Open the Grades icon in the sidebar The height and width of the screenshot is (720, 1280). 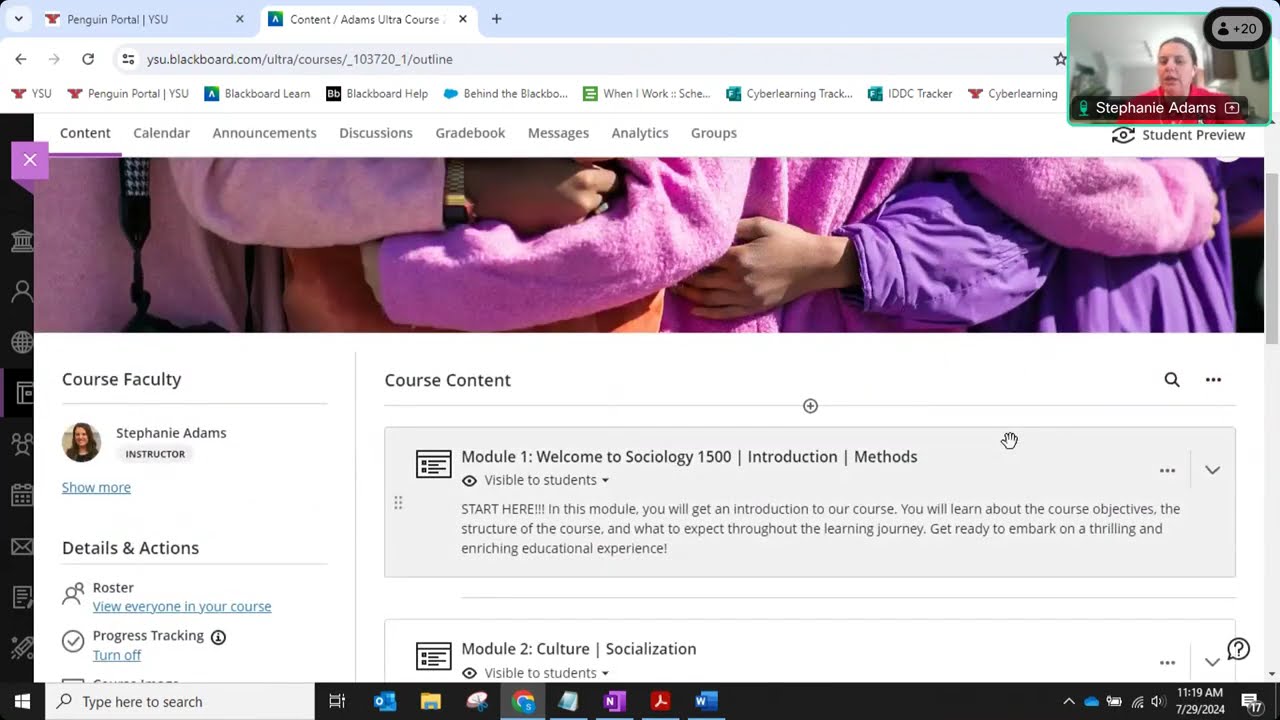[21, 598]
